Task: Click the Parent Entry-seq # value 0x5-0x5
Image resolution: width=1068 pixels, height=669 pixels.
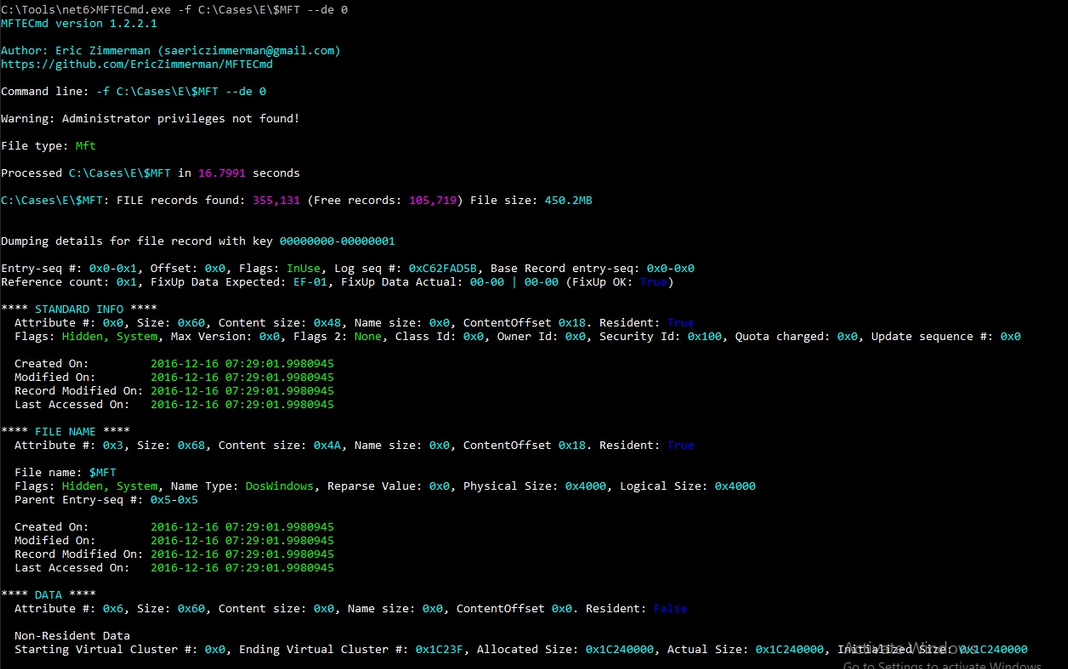Action: 174,499
